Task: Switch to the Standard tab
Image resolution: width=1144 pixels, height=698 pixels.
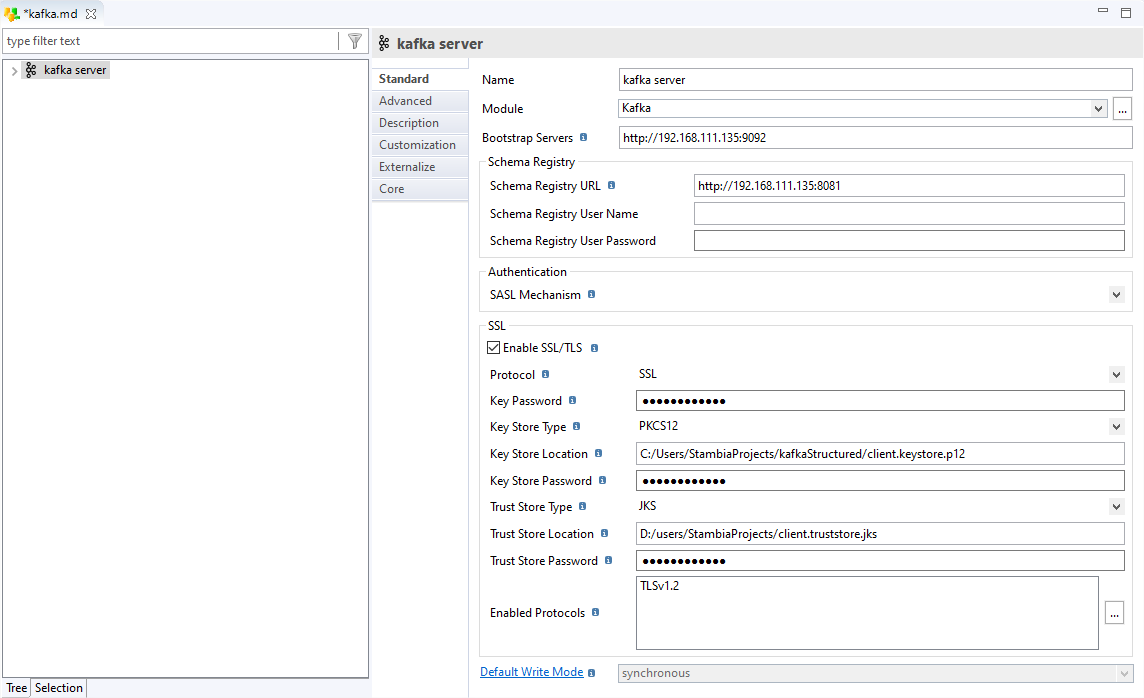Action: [x=420, y=79]
